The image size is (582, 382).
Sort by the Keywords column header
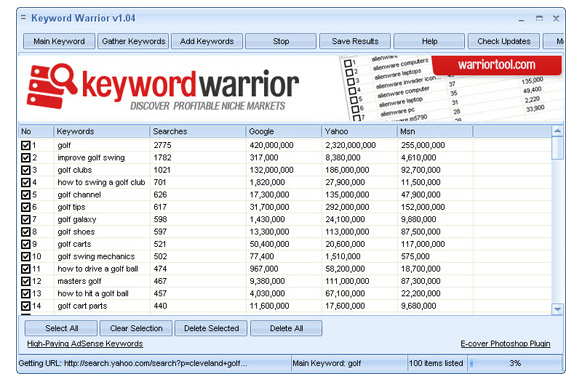click(101, 131)
